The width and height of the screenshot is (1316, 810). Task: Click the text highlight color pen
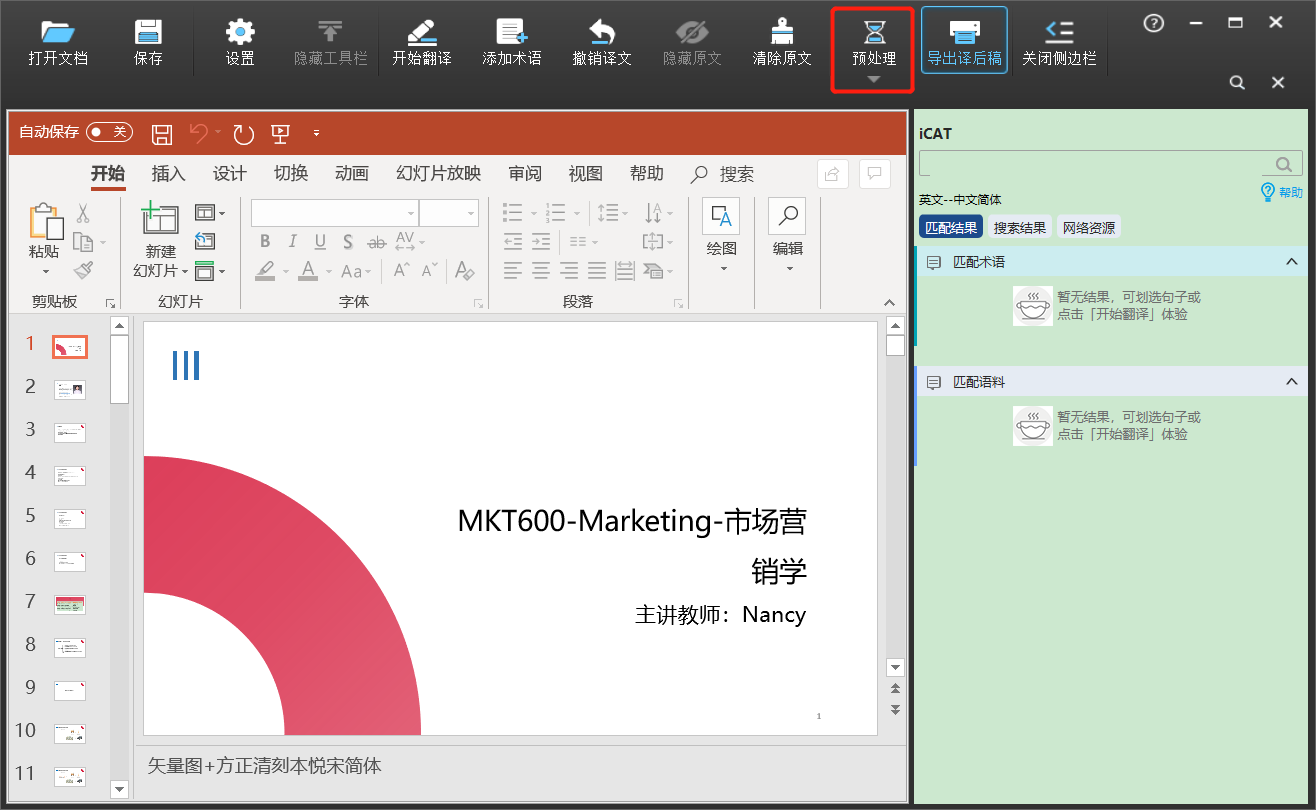(265, 271)
